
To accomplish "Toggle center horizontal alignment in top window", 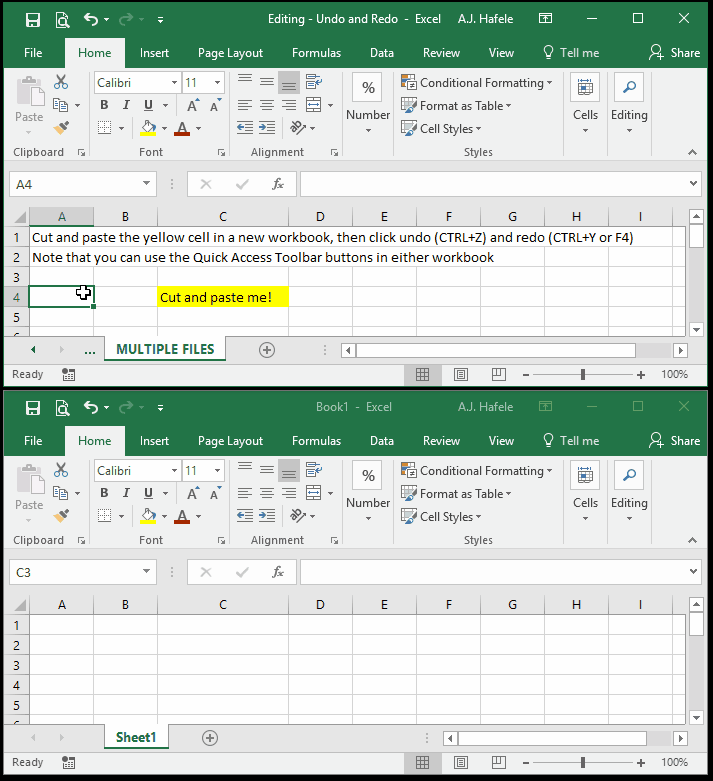I will (267, 105).
